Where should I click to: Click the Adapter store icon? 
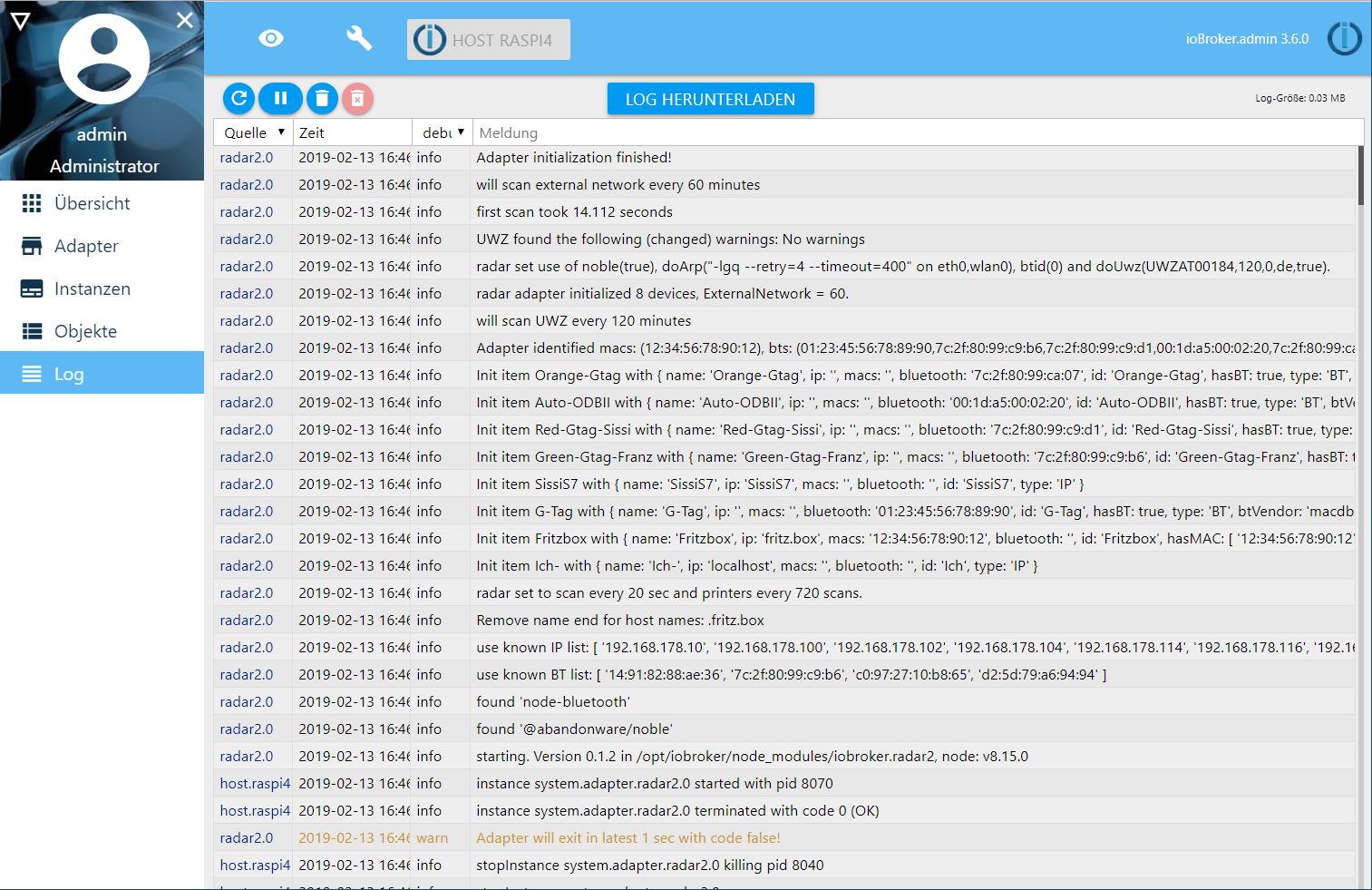coord(32,246)
